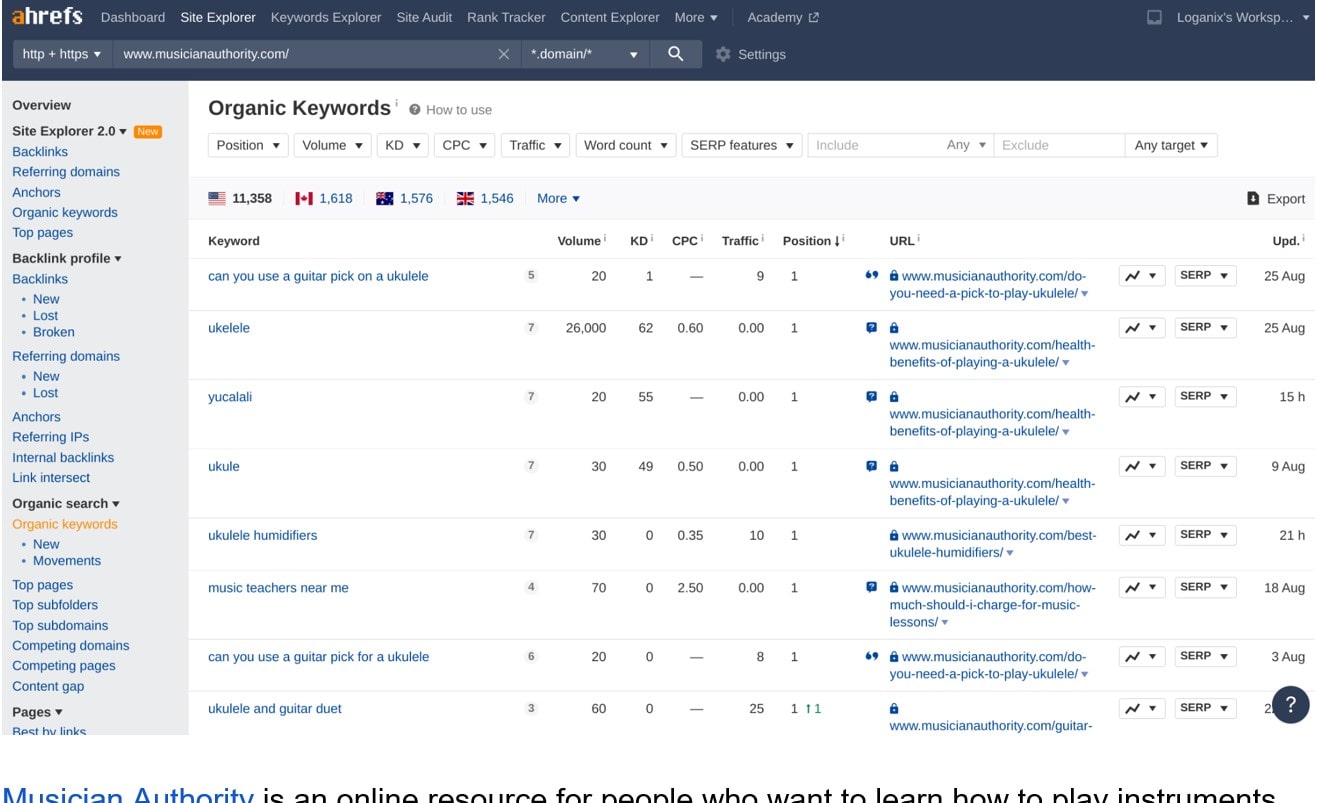Click the Ahrefs logo

47,17
